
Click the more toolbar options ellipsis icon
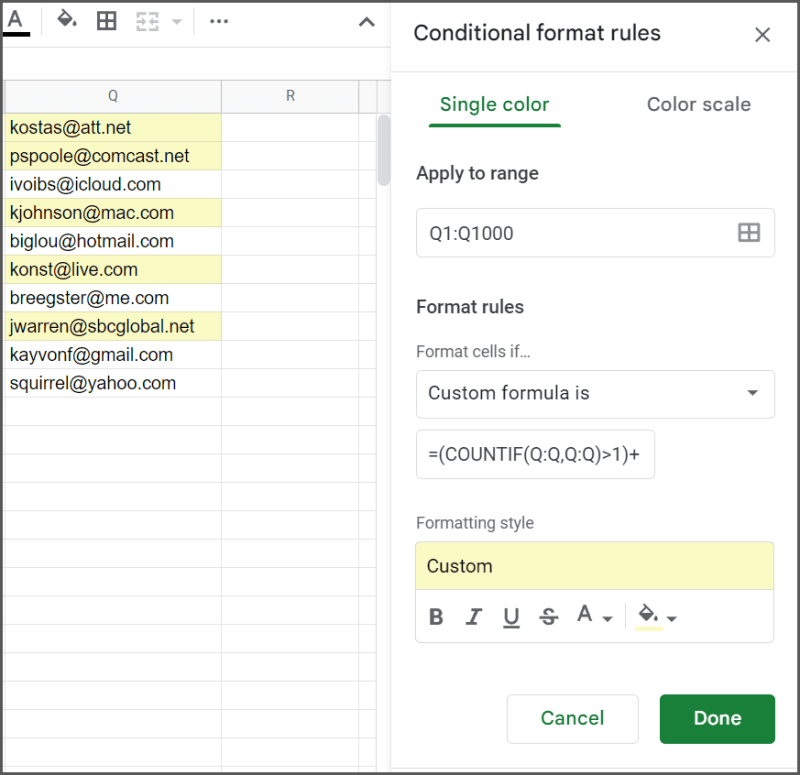pos(219,20)
